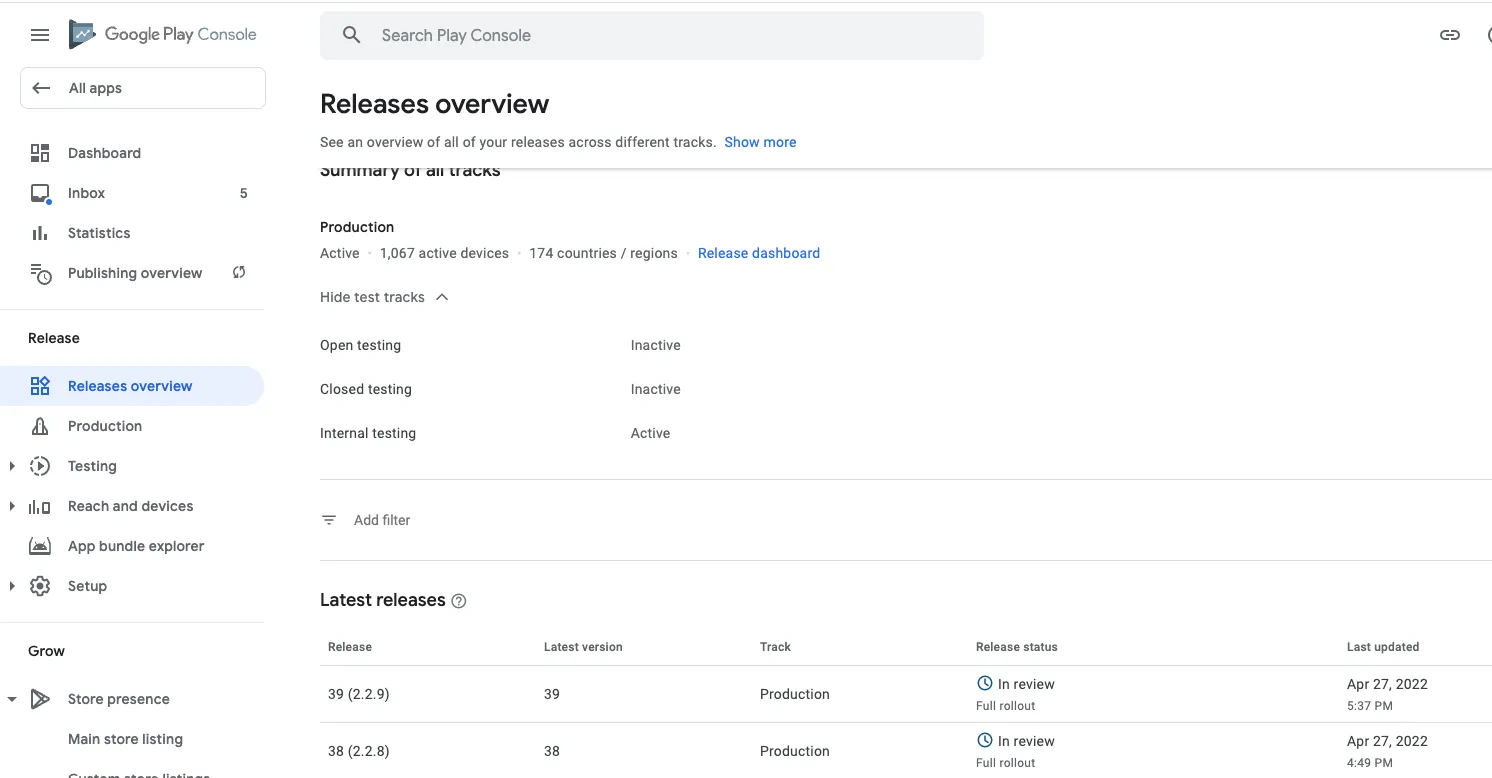Image resolution: width=1492 pixels, height=778 pixels.
Task: Expand the Setup menu section
Action: click(x=12, y=586)
